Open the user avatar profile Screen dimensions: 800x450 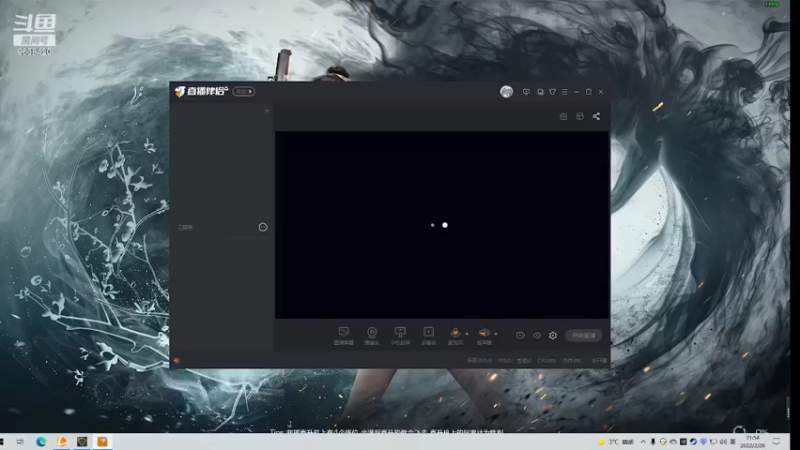(x=506, y=92)
